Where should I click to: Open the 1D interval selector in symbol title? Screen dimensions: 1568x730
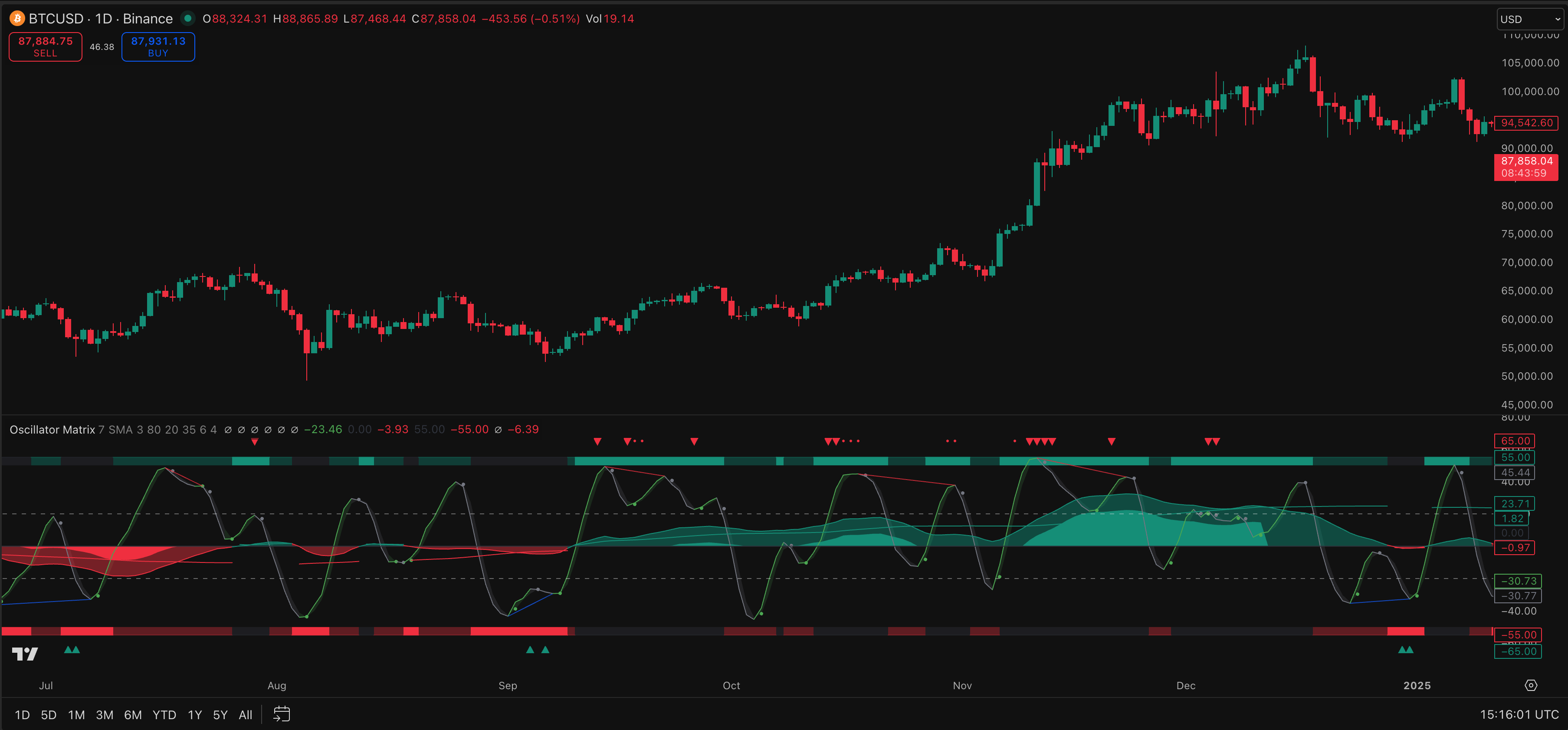coord(104,18)
